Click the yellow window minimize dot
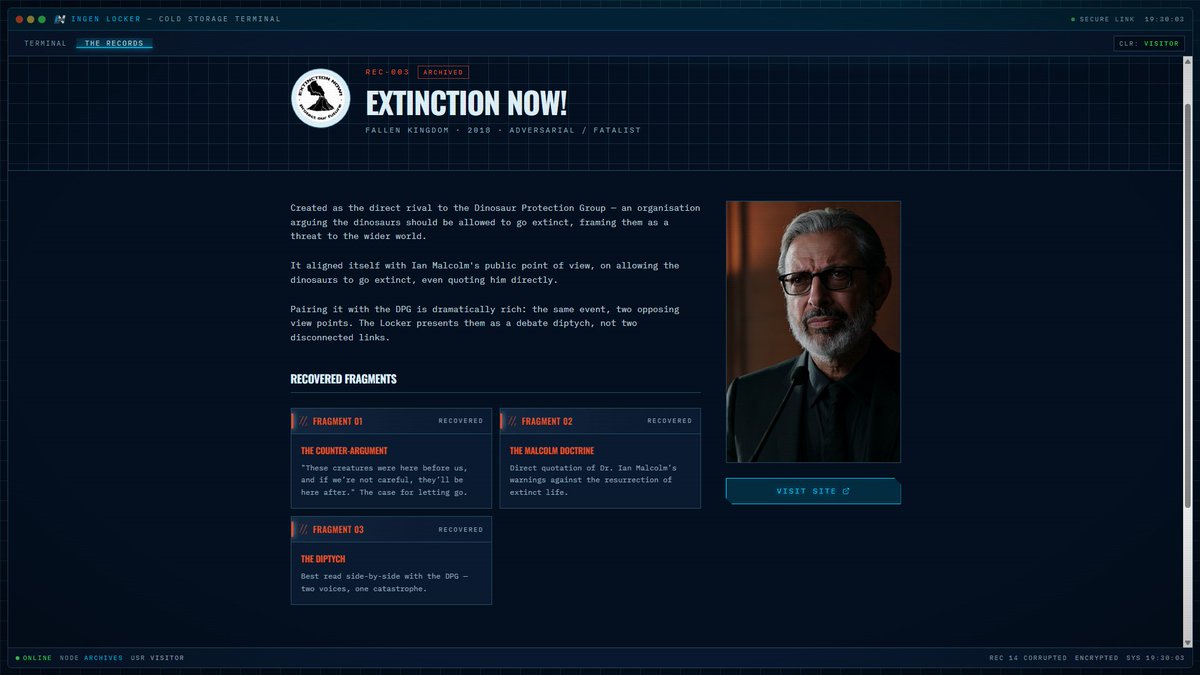1200x675 pixels. 30,19
